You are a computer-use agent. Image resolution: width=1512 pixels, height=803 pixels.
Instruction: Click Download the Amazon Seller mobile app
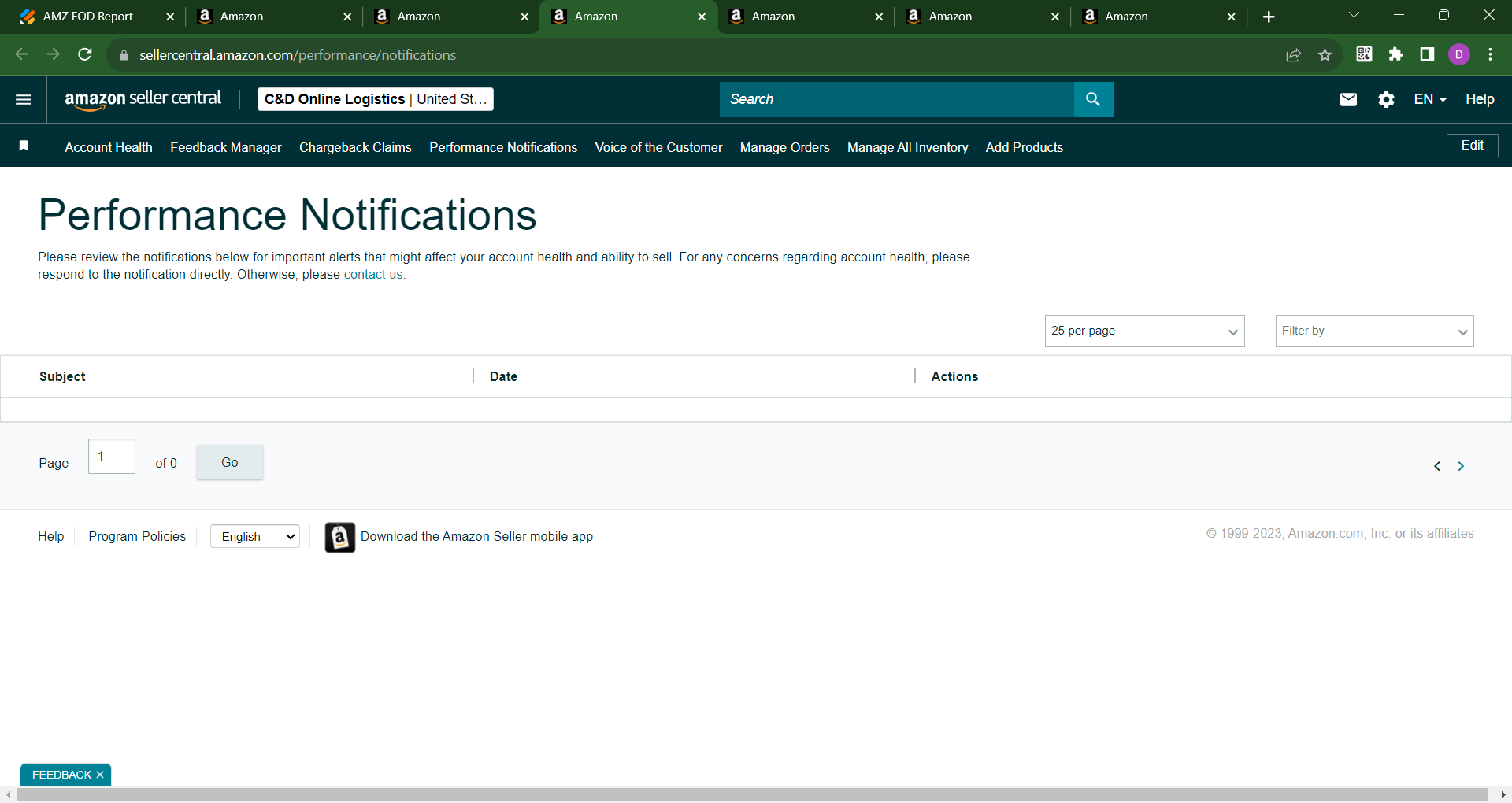click(x=476, y=536)
